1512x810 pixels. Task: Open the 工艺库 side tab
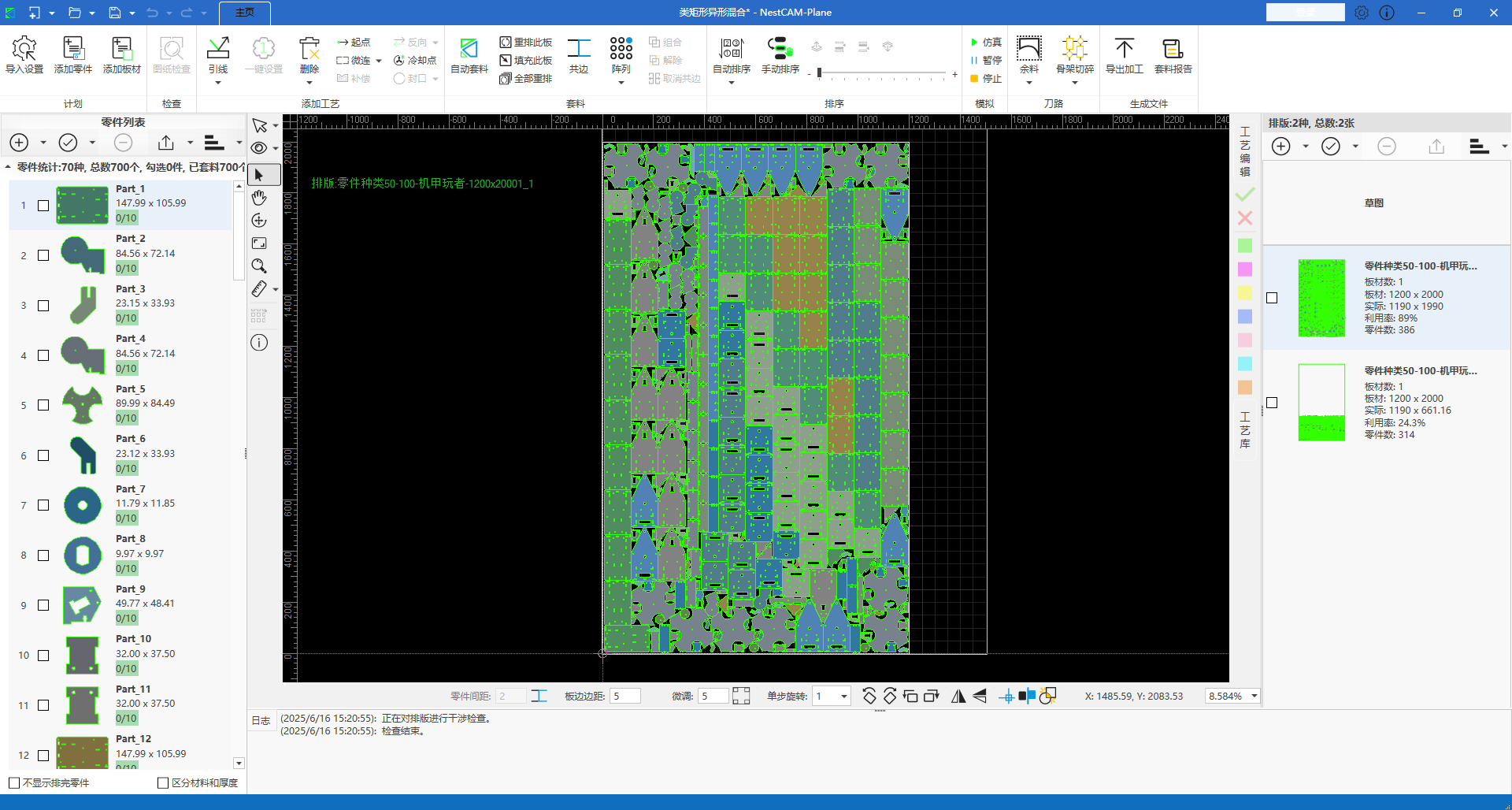(x=1245, y=430)
